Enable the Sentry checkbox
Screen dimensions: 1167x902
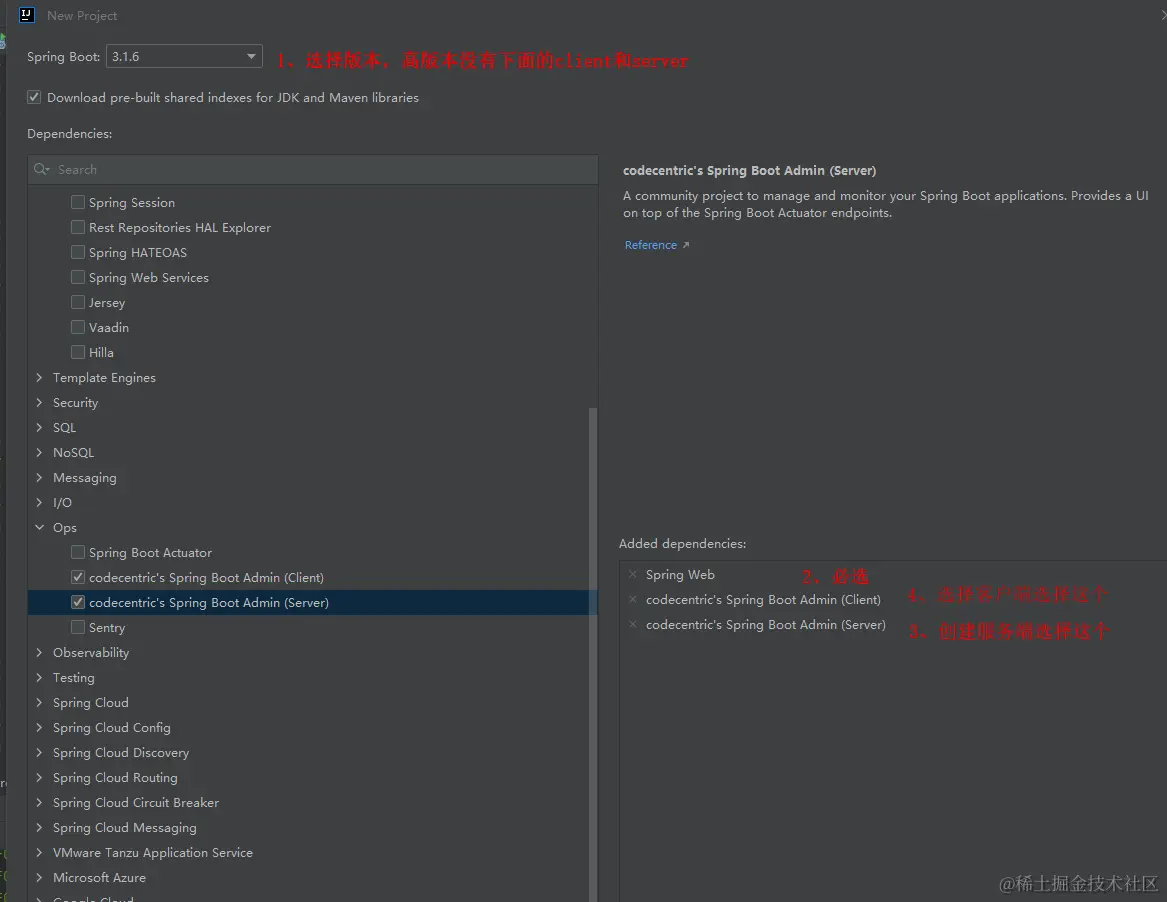pyautogui.click(x=77, y=627)
